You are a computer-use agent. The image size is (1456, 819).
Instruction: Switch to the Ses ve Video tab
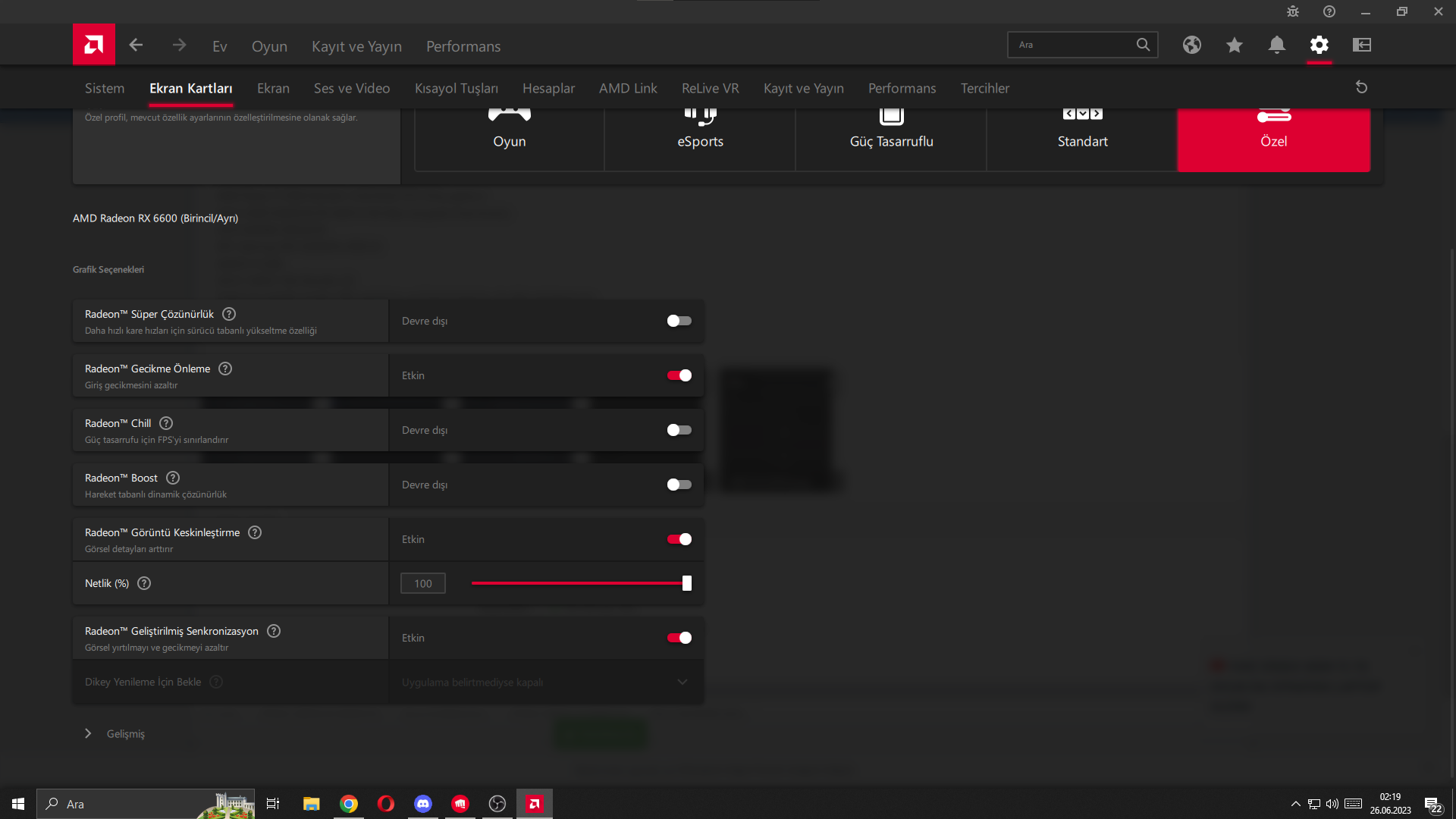coord(352,88)
